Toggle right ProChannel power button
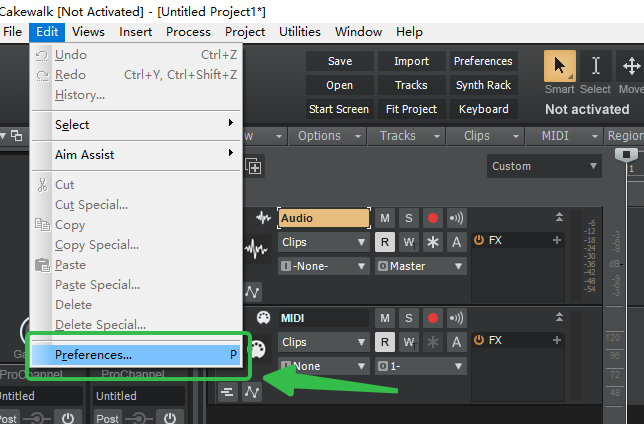This screenshot has width=644, height=424. pos(170,417)
